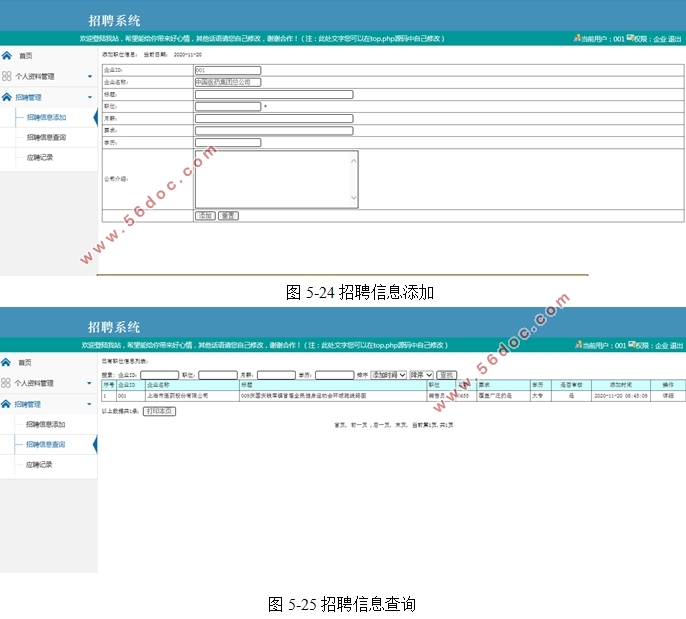686x619 pixels.
Task: Click the 企业ID search box above the table
Action: [x=159, y=375]
